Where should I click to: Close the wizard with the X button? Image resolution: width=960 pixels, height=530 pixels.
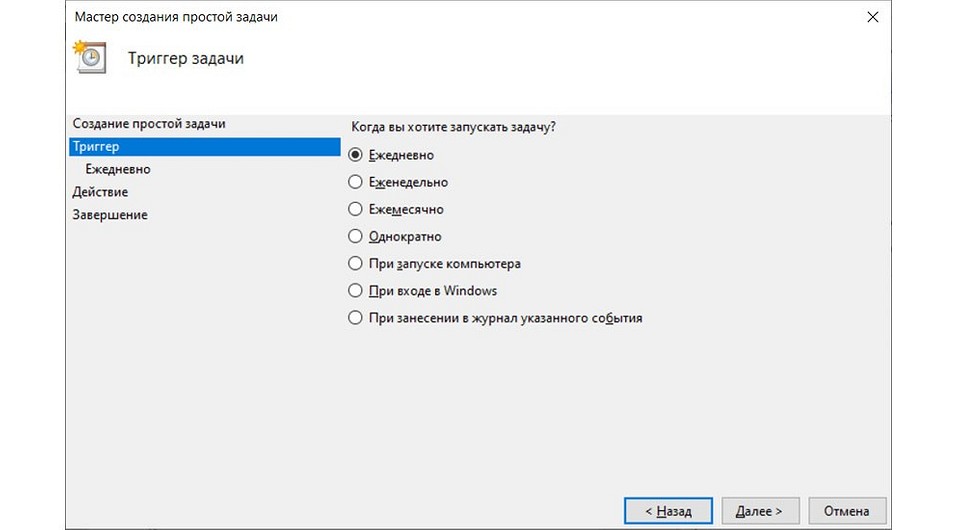(873, 18)
